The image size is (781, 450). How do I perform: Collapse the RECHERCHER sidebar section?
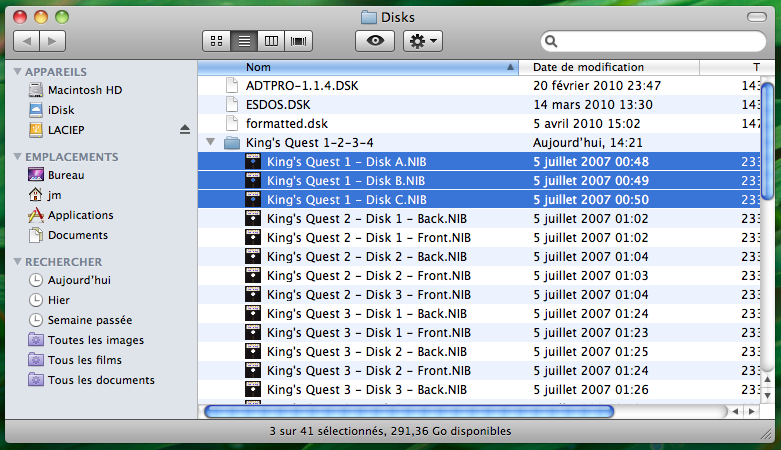17,262
